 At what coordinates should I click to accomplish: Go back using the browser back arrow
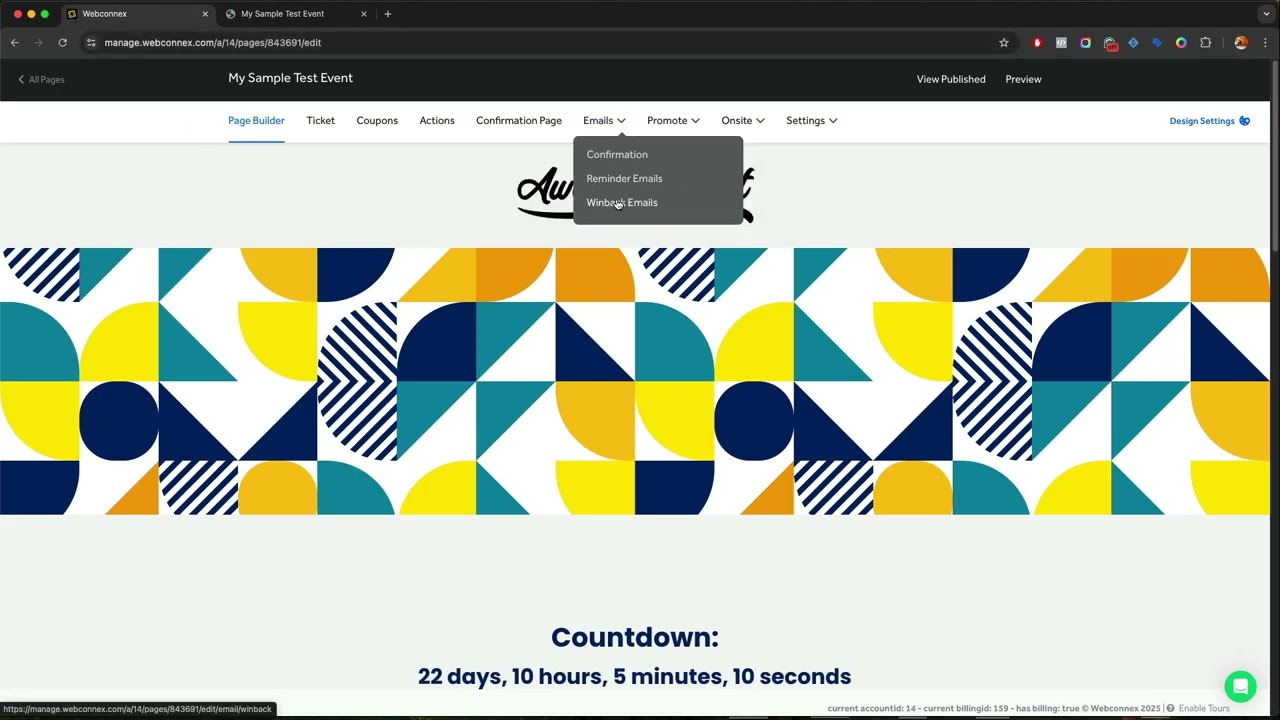15,43
